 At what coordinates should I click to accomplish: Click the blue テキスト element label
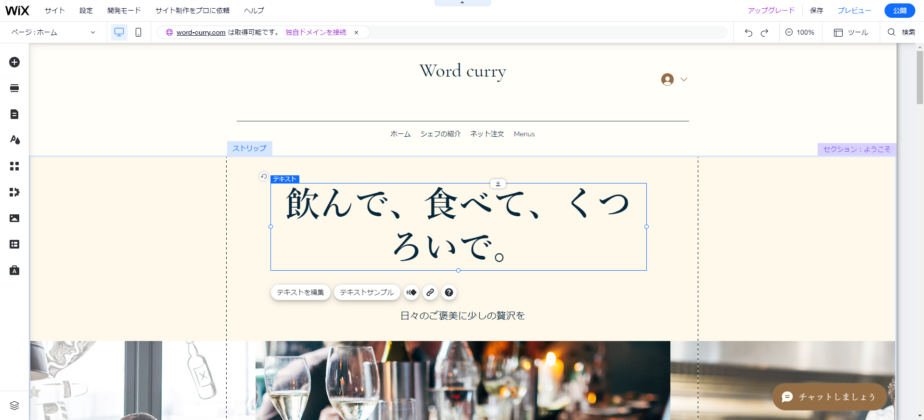click(285, 179)
